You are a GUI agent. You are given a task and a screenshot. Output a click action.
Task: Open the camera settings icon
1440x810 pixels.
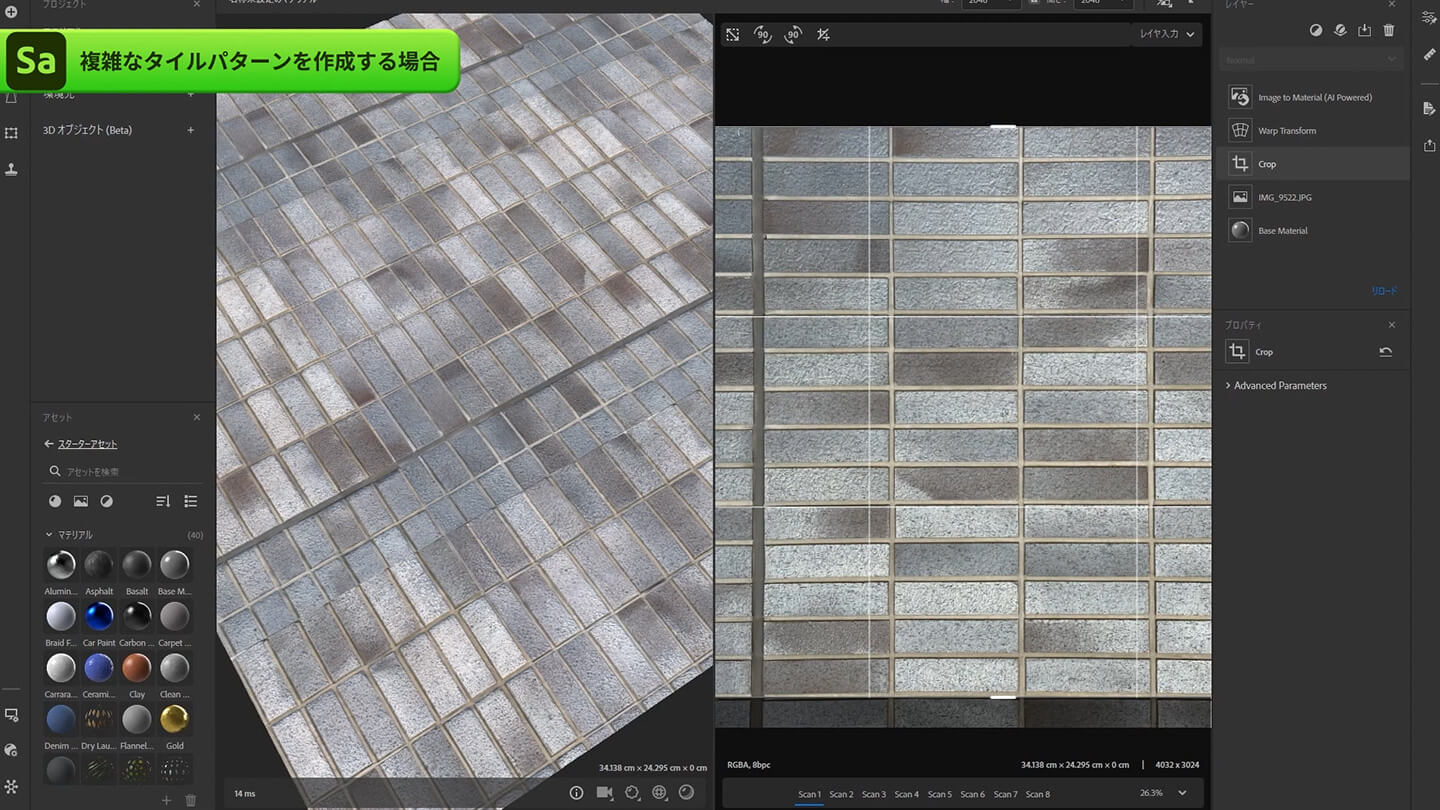(604, 793)
